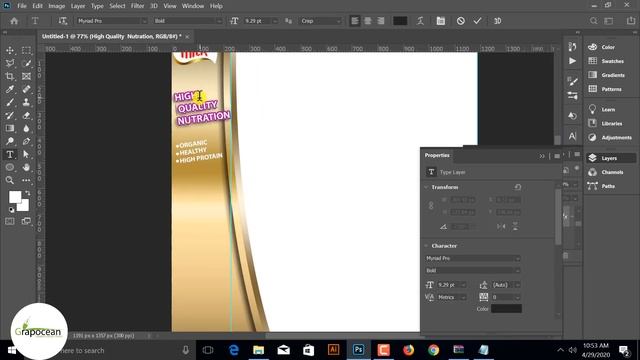
Task: Select the Frame tool
Action: (26, 76)
